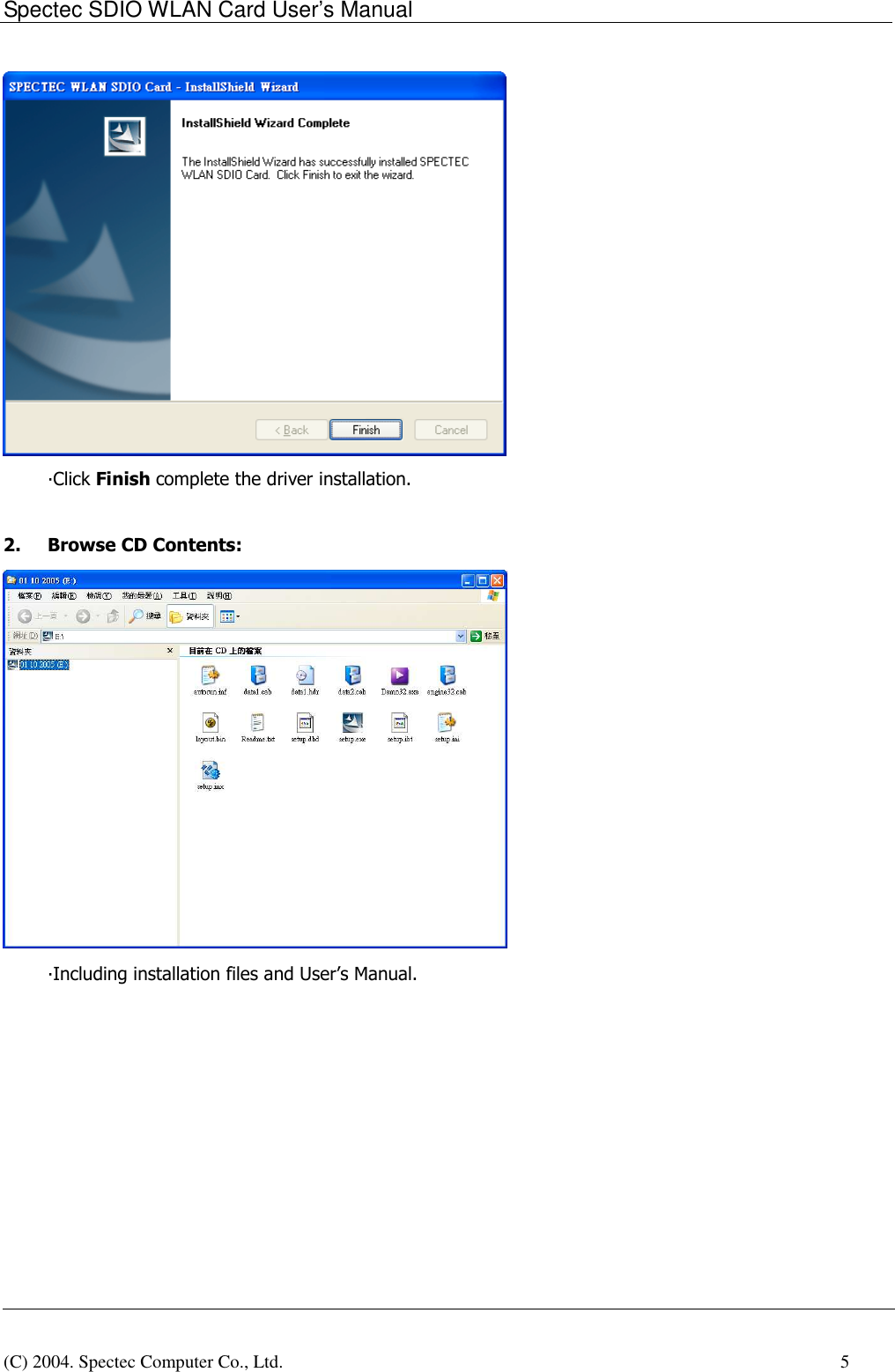Close the folder tree pane with X toggle

click(x=168, y=652)
